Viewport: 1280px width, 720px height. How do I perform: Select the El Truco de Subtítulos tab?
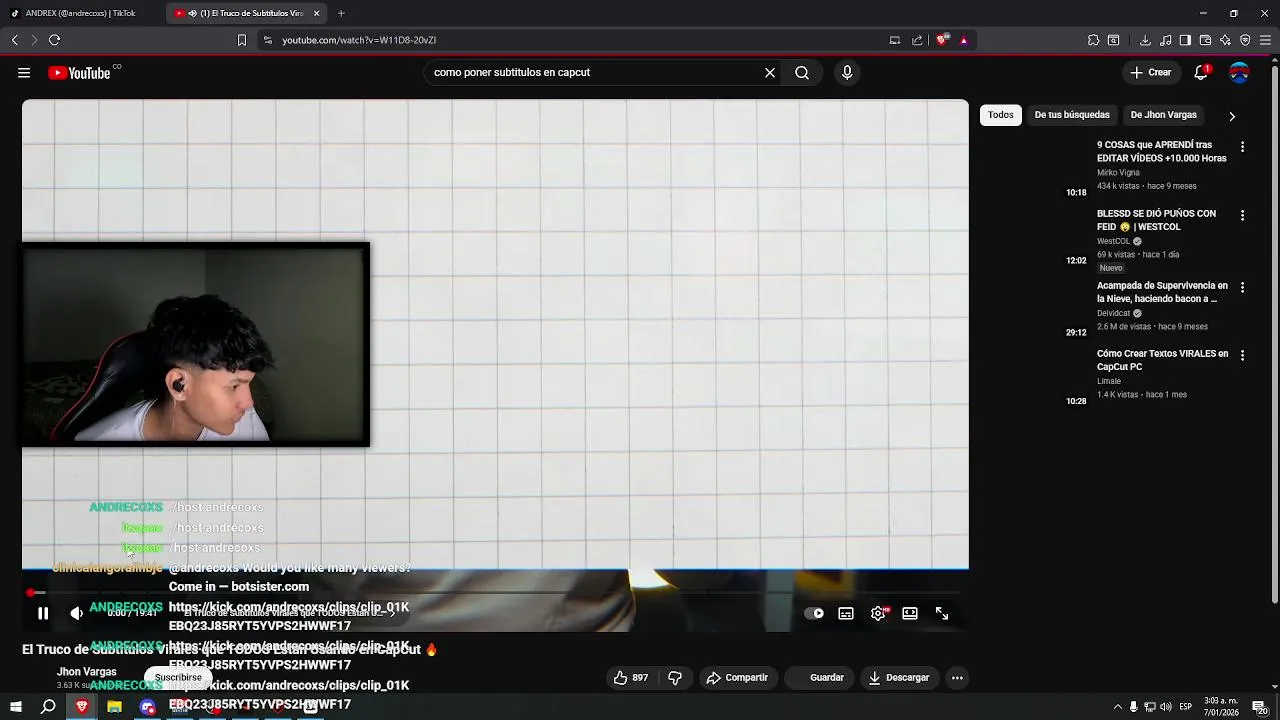pyautogui.click(x=245, y=13)
